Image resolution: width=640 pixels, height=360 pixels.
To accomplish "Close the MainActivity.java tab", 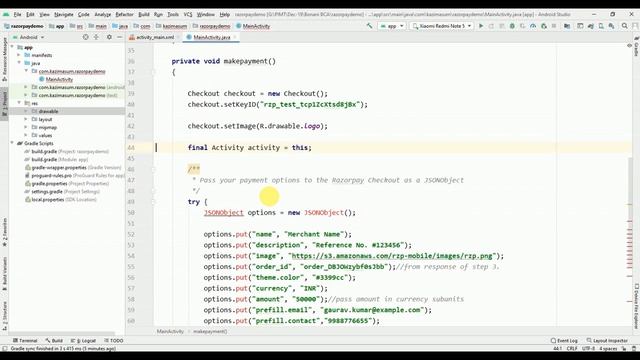I will 235,37.
